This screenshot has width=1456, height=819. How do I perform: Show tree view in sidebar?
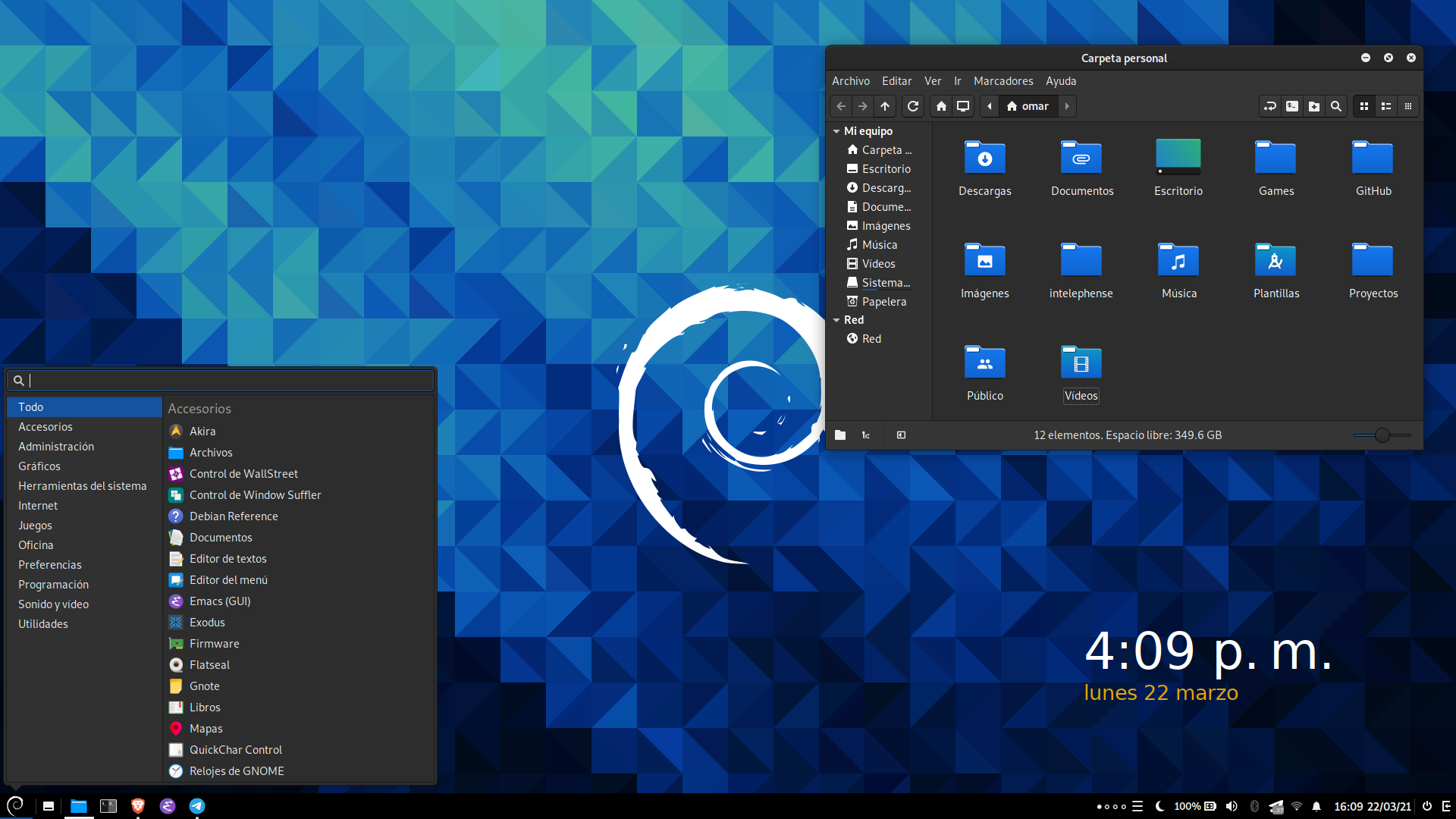coord(866,435)
